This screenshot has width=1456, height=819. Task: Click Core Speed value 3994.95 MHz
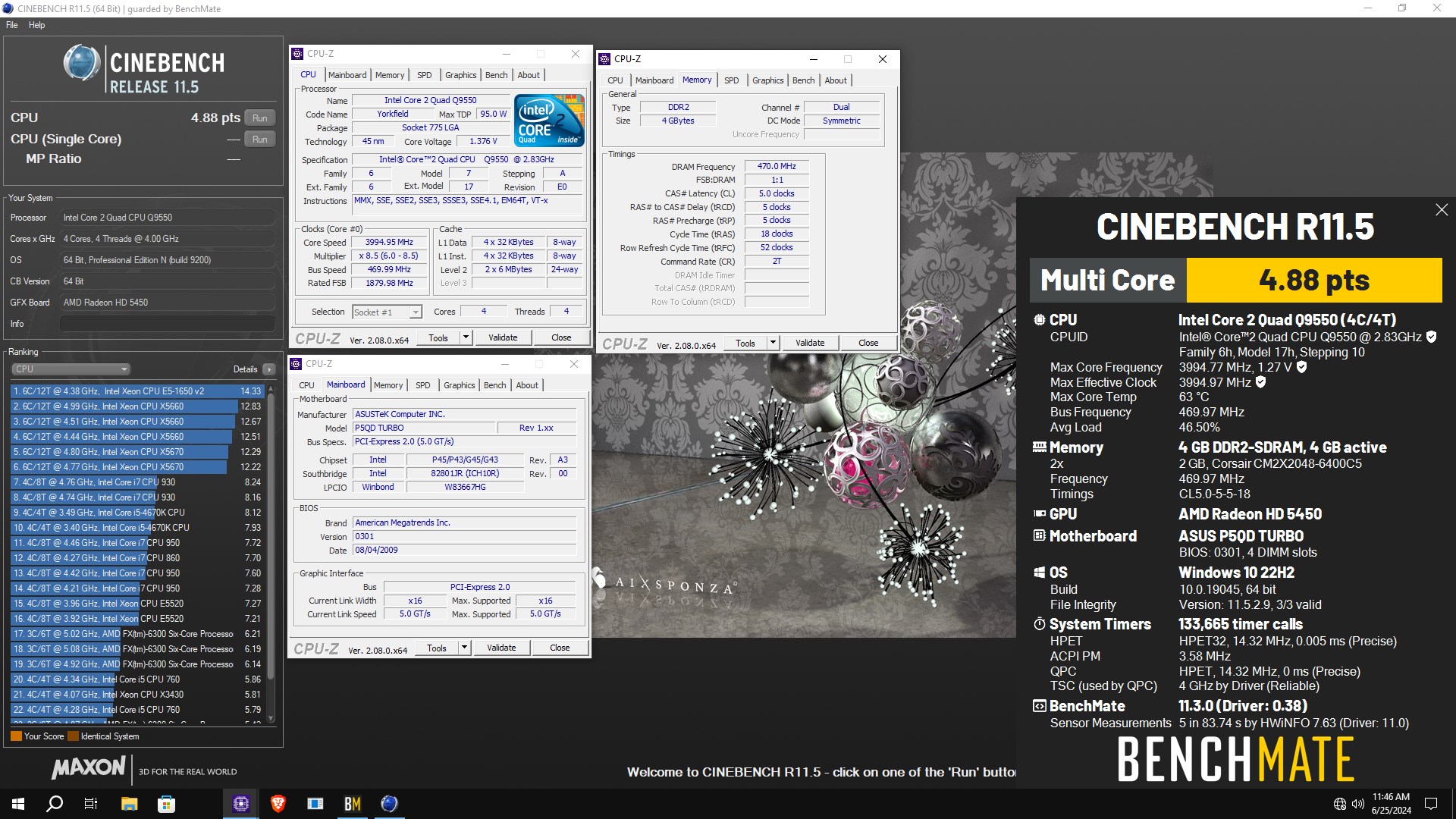(390, 242)
